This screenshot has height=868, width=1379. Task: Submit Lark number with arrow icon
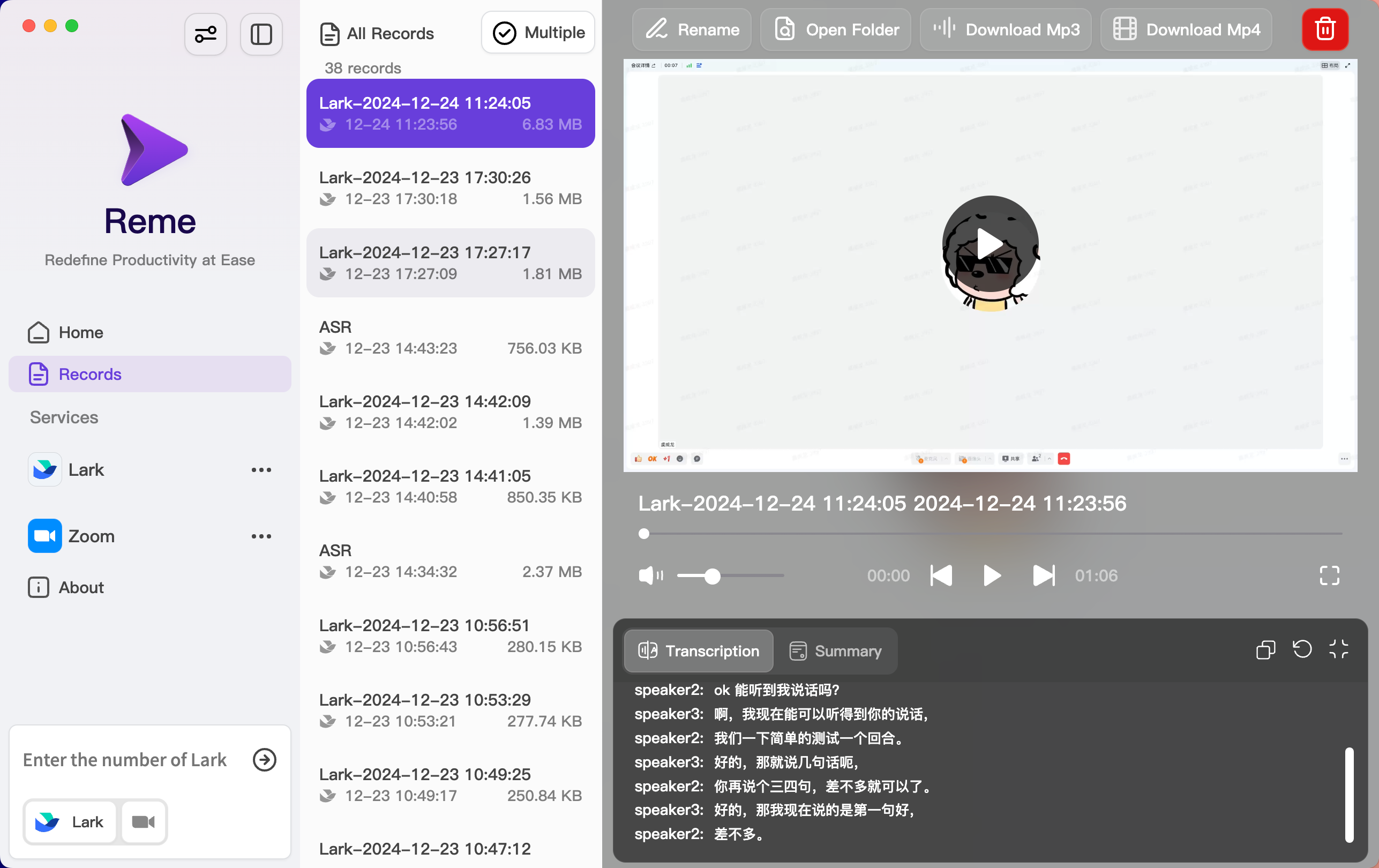[264, 759]
